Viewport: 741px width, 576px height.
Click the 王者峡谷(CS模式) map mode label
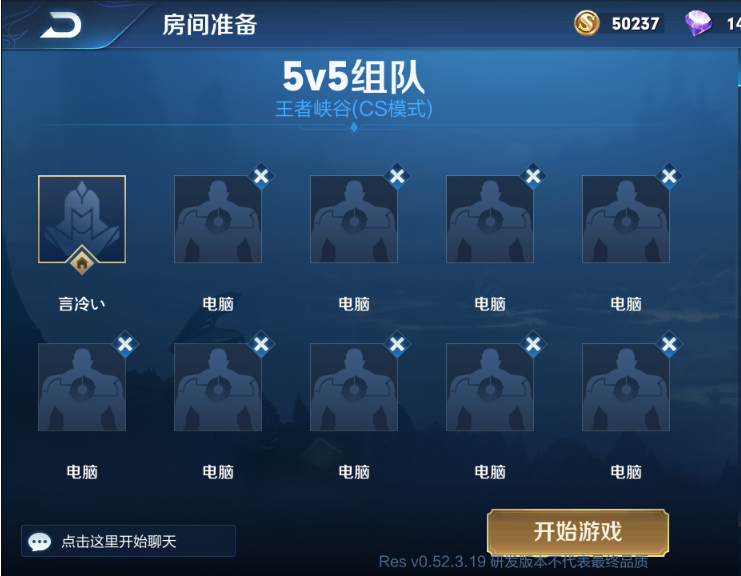(353, 109)
